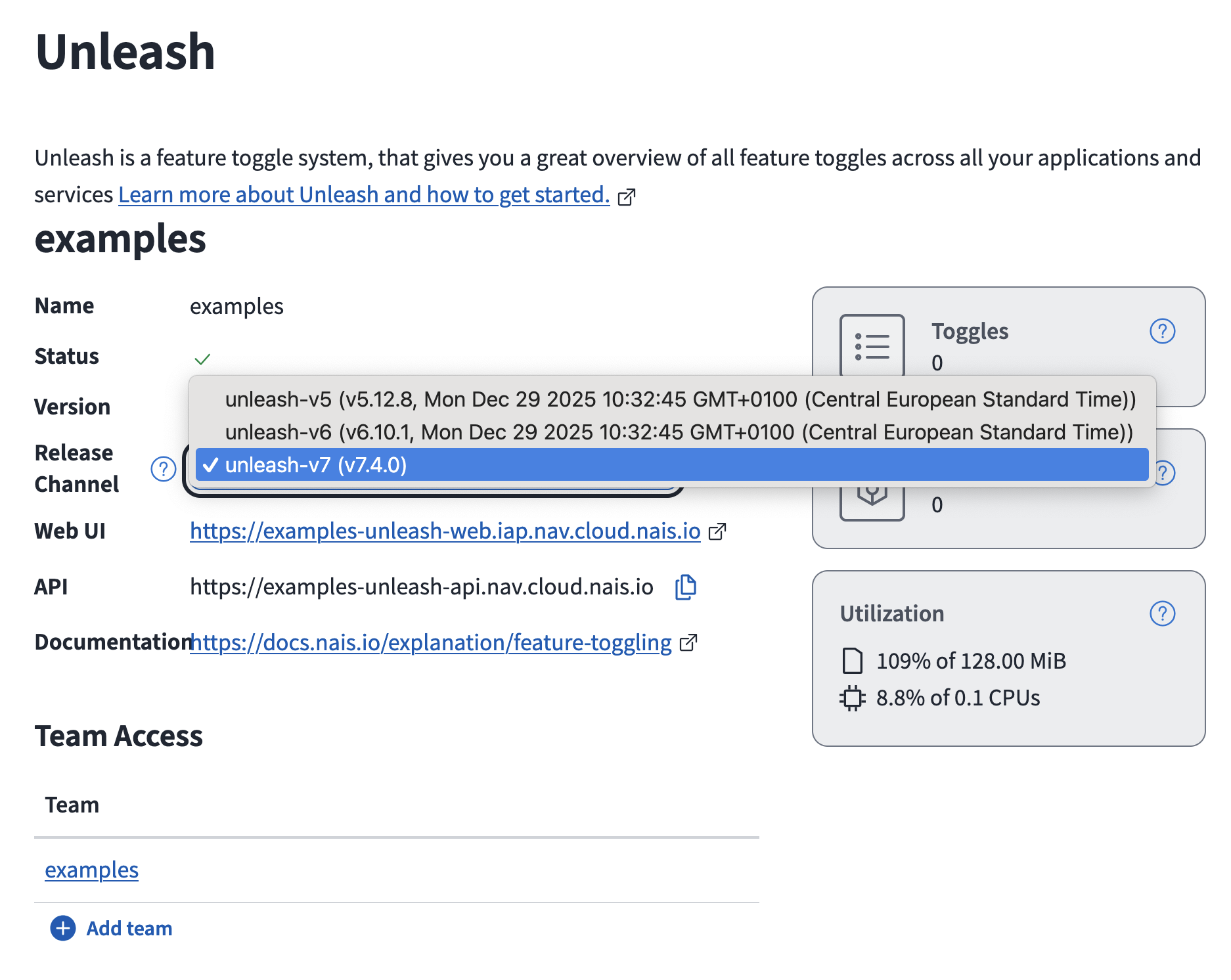
Task: Click the Utilization help icon
Action: [1161, 613]
